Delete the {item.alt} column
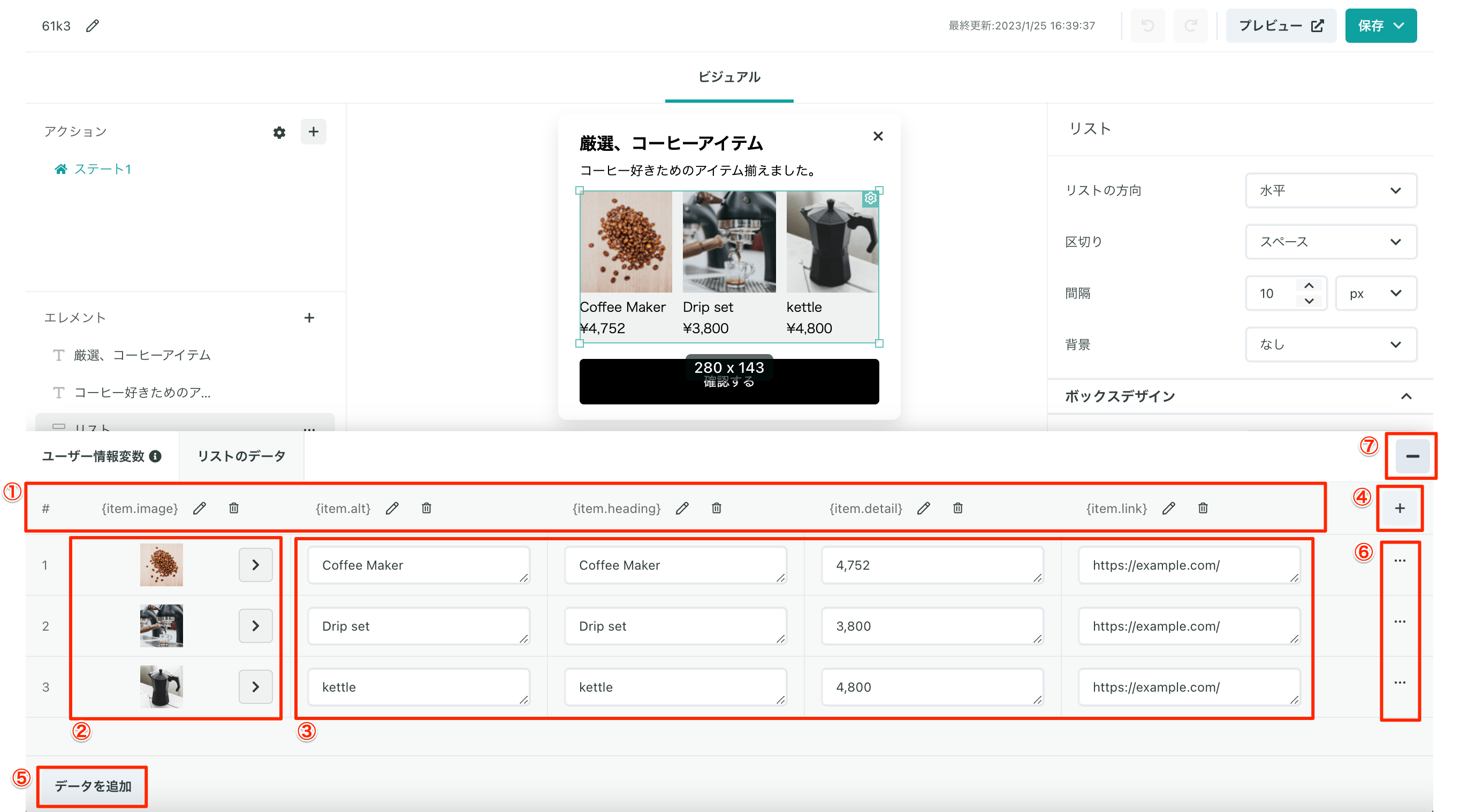This screenshot has height=812, width=1460. click(x=426, y=508)
